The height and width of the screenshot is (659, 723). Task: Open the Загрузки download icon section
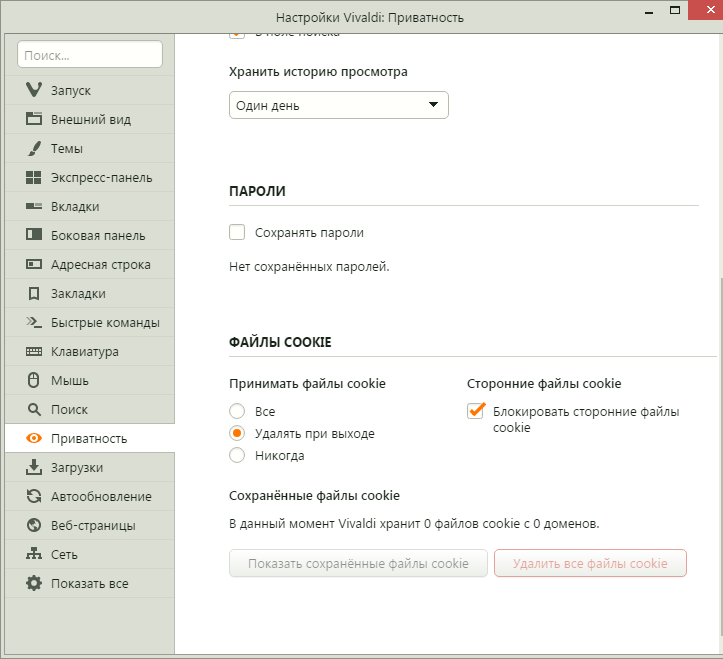coord(34,468)
